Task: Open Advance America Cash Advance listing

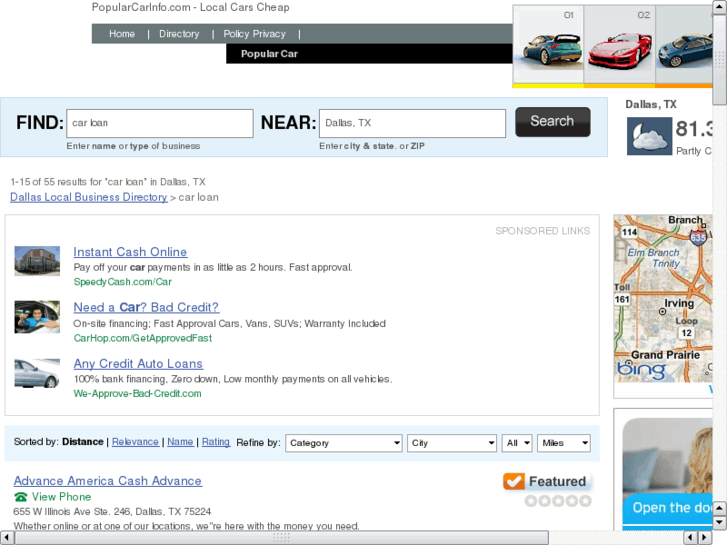Action: coord(108,481)
